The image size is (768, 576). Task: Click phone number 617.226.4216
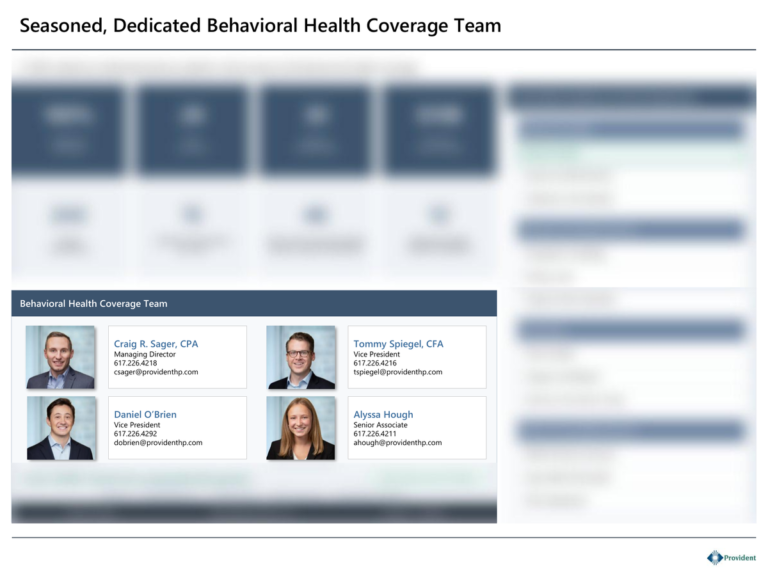tap(375, 363)
